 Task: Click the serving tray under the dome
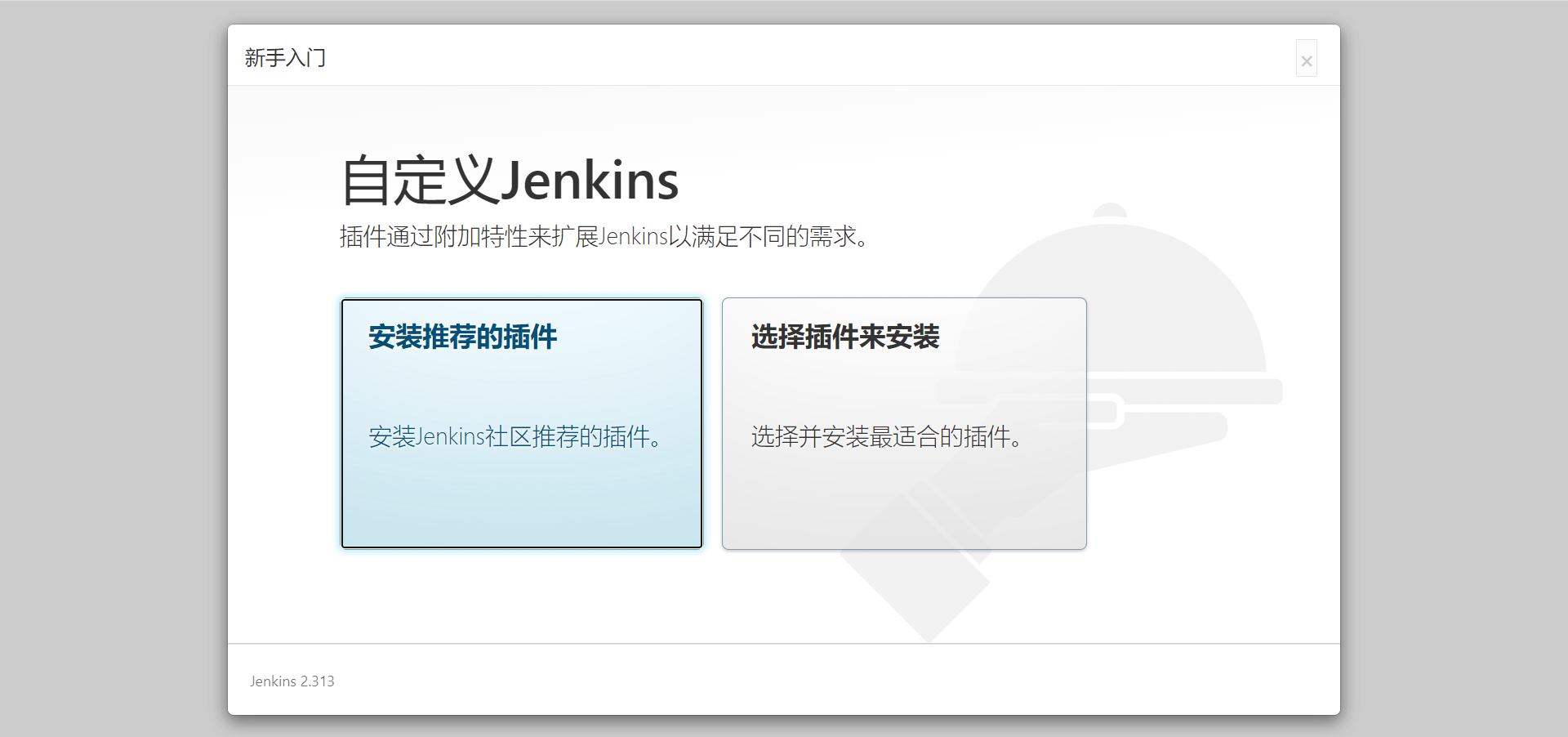pyautogui.click(x=1184, y=391)
